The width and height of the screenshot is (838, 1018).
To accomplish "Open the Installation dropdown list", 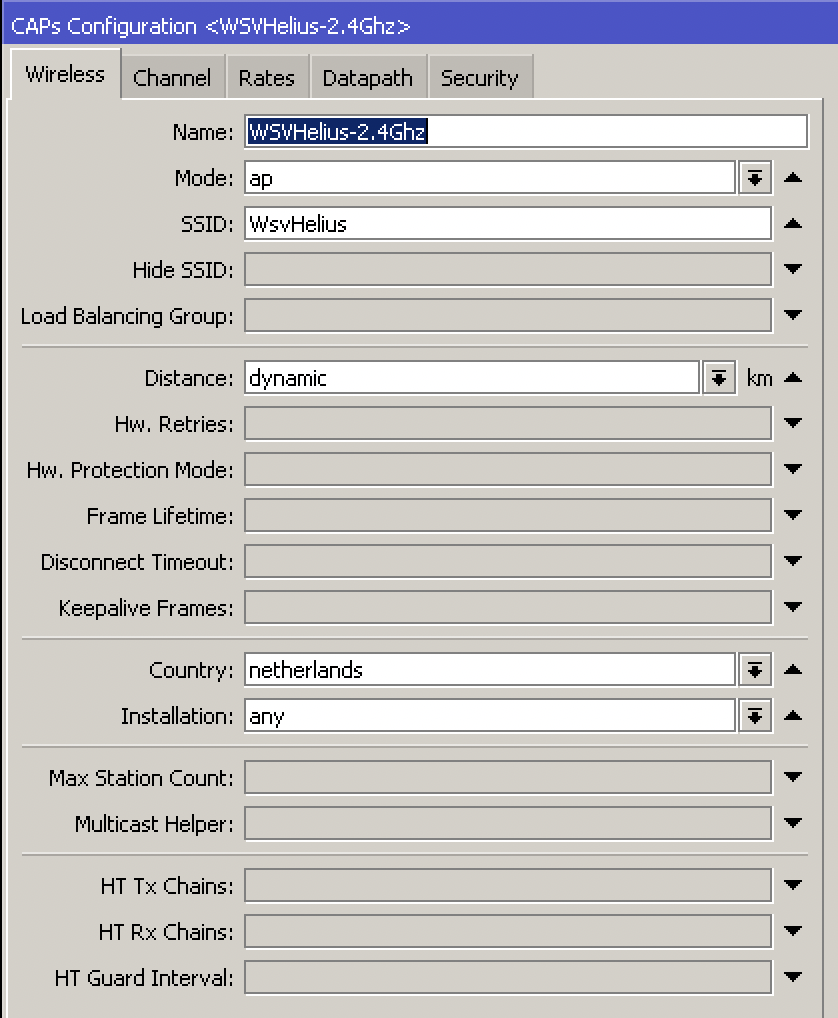I will click(754, 715).
